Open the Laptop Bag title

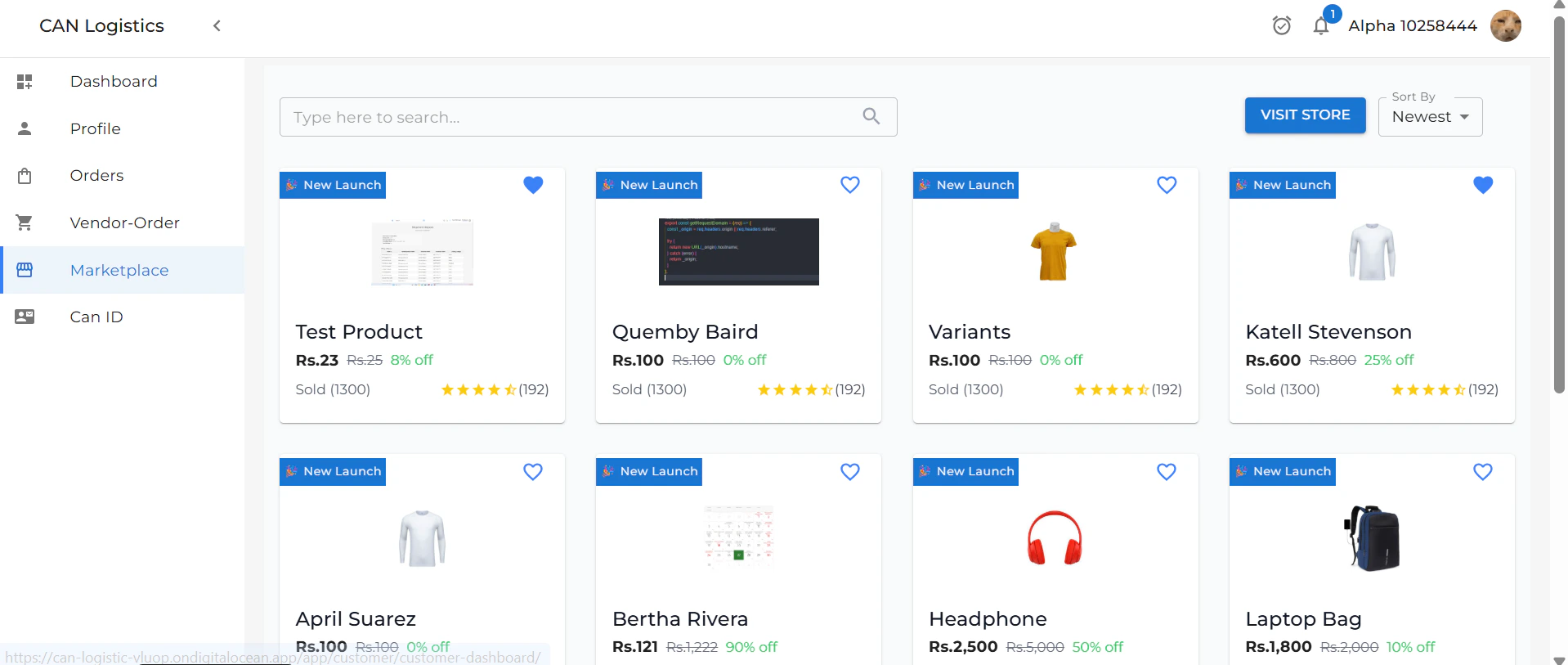pos(1303,619)
